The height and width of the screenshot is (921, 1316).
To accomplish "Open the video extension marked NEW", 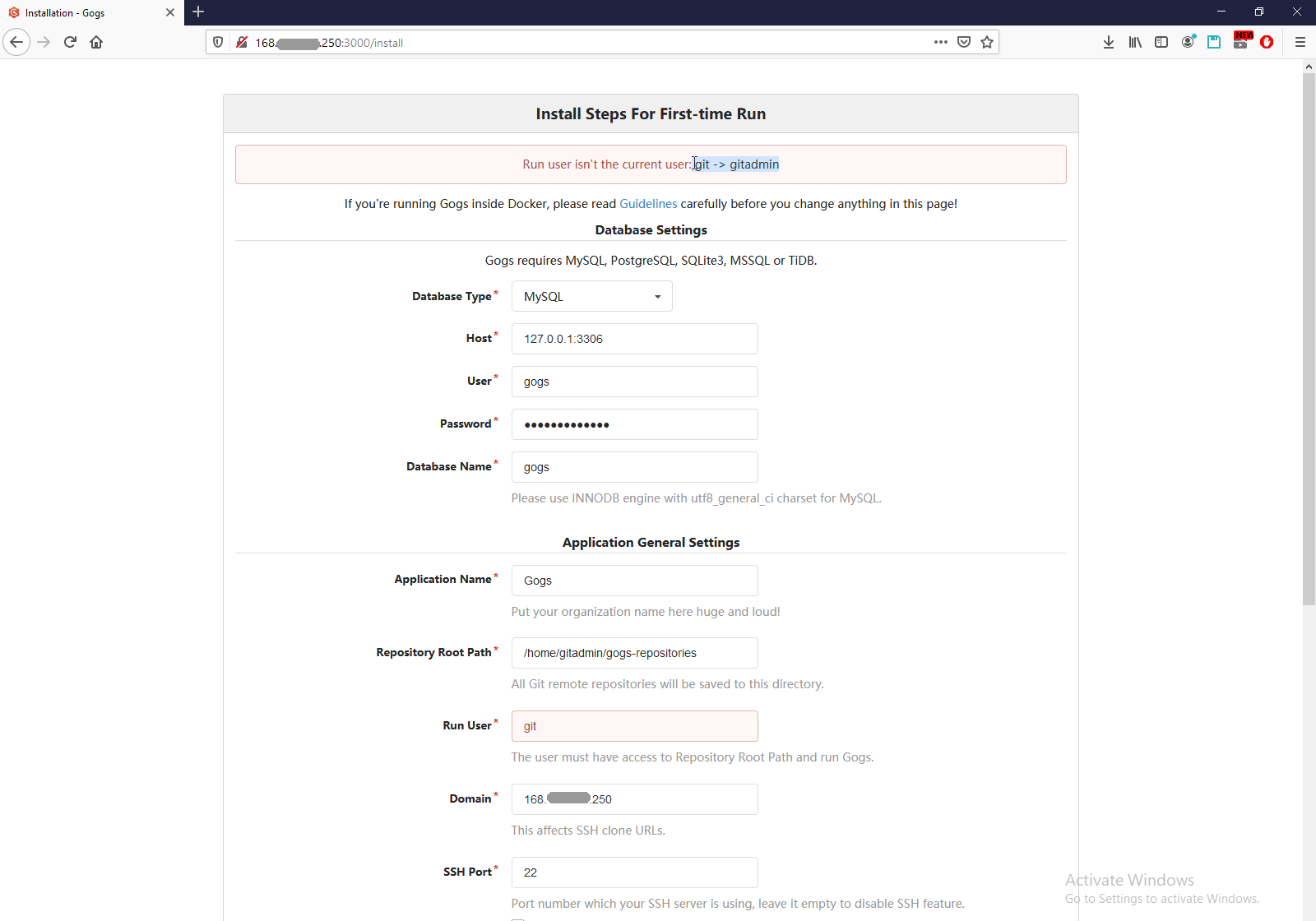I will (x=1241, y=41).
